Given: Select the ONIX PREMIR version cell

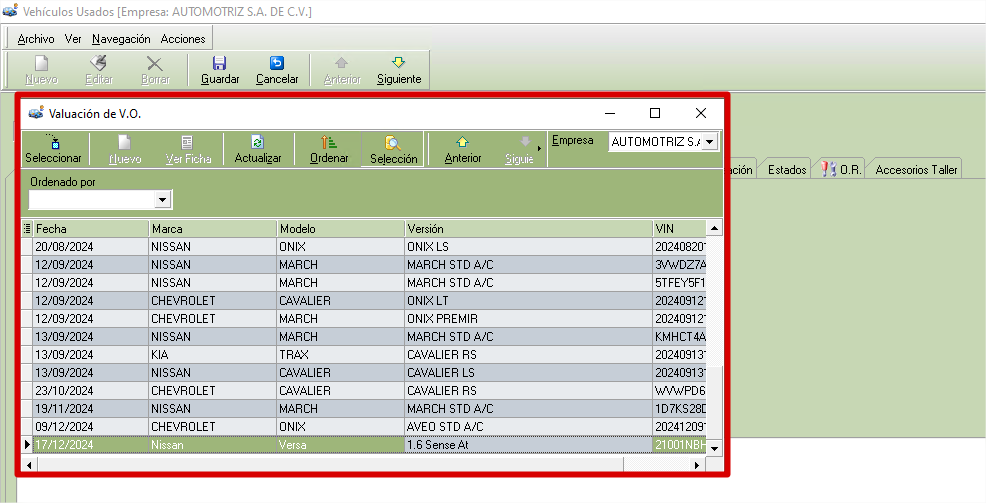Looking at the screenshot, I should tap(528, 319).
